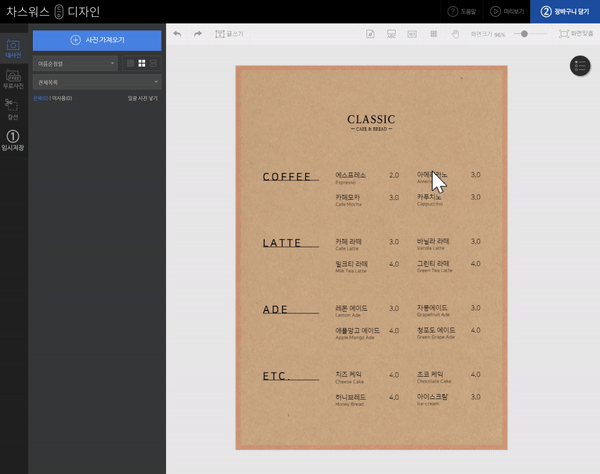Select the 바닐라 라떼 Vanilla Latte item
Image resolution: width=600 pixels, height=474 pixels.
pos(433,244)
